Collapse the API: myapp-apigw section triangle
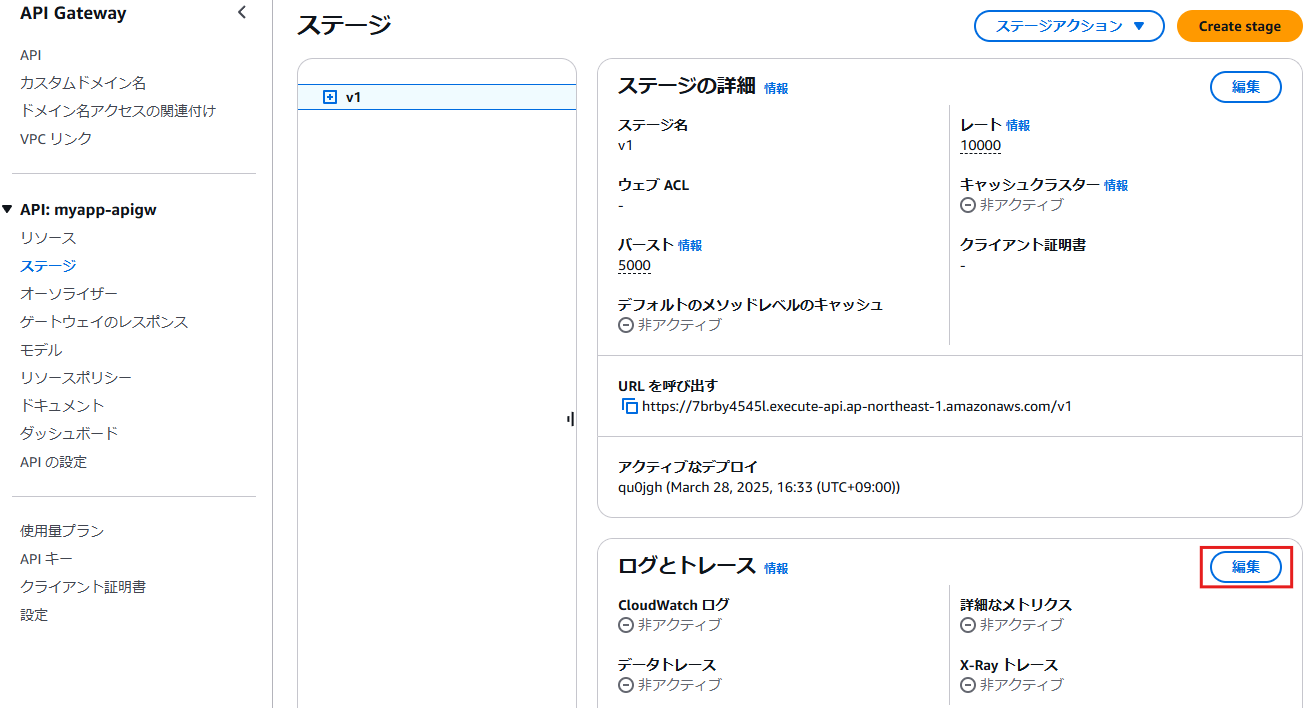 point(8,209)
